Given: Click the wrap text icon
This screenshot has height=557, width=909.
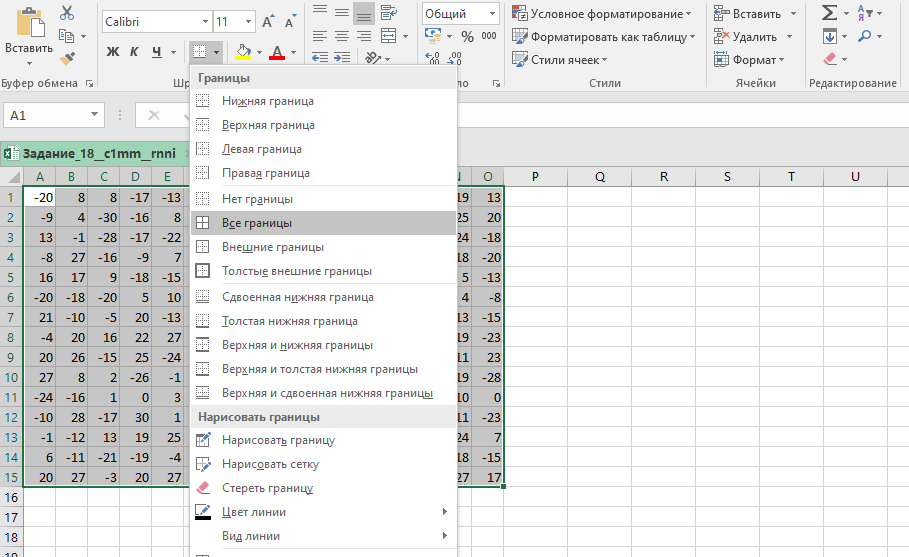Looking at the screenshot, I should (x=387, y=12).
